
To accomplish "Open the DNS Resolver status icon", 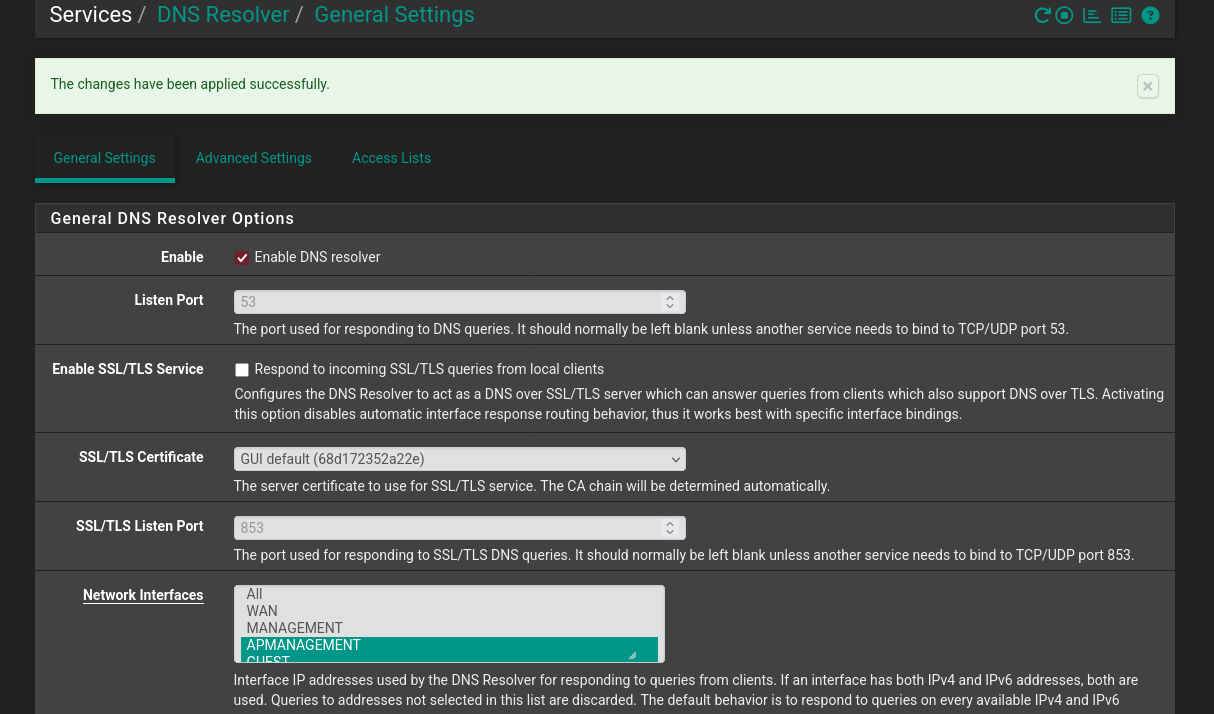I will coord(1092,15).
